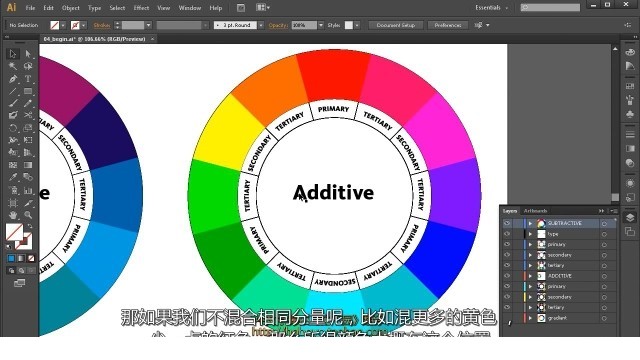Change screen mode at toolbox bottom
The image size is (640, 360).
point(19,283)
